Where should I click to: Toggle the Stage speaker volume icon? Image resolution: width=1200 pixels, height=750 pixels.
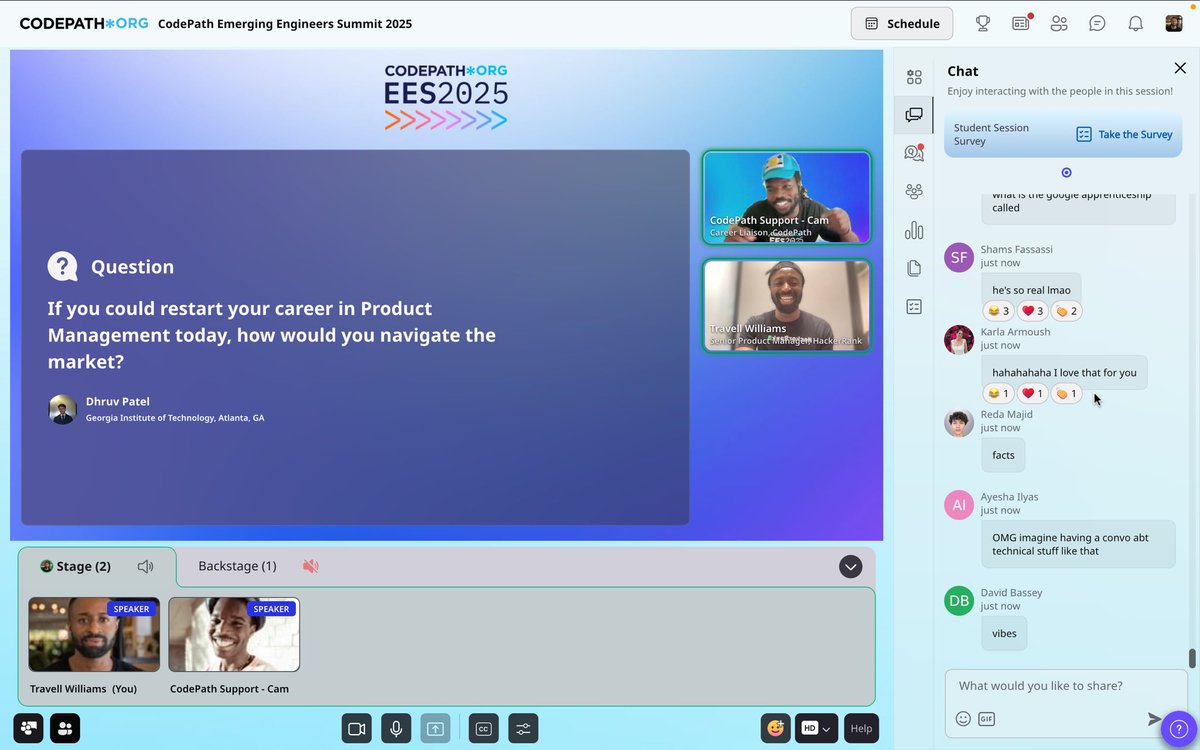[x=145, y=566]
